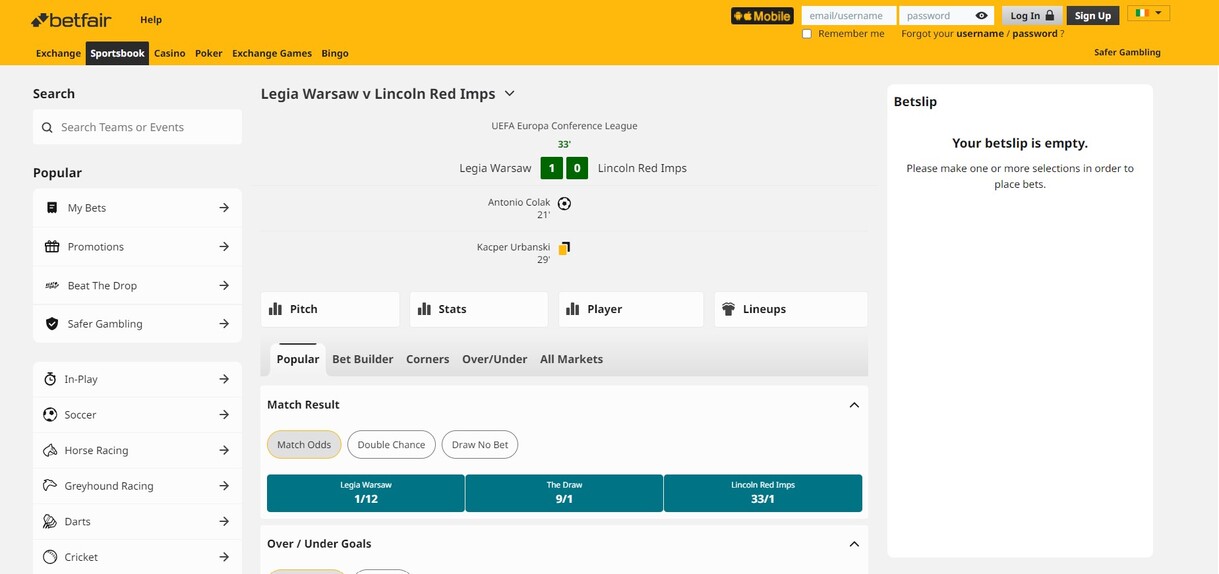Tick the Remember me checkbox

[807, 34]
